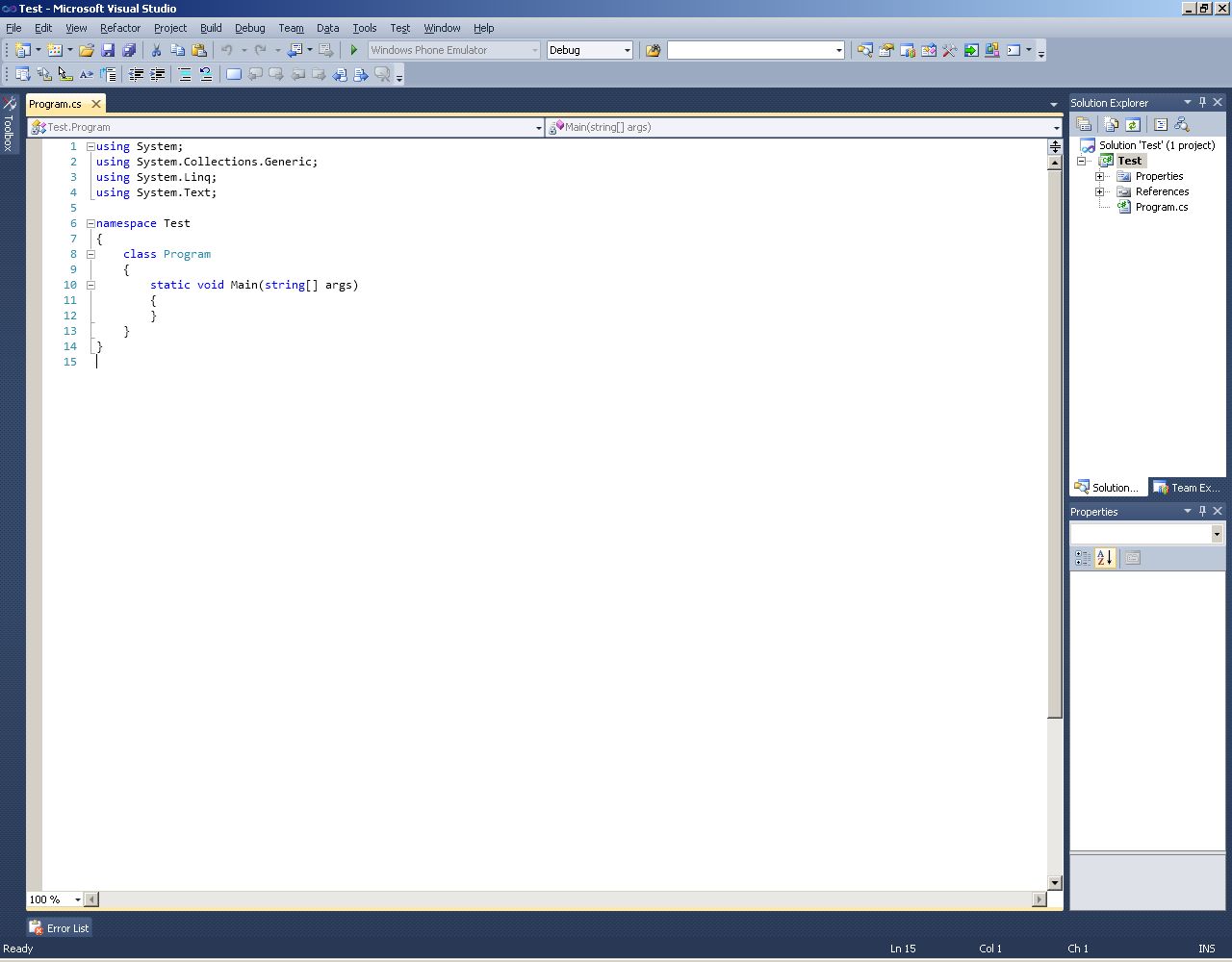Screen dimensions: 1232x962
Task: Click the Display Quick Info icon
Action: (x=65, y=74)
